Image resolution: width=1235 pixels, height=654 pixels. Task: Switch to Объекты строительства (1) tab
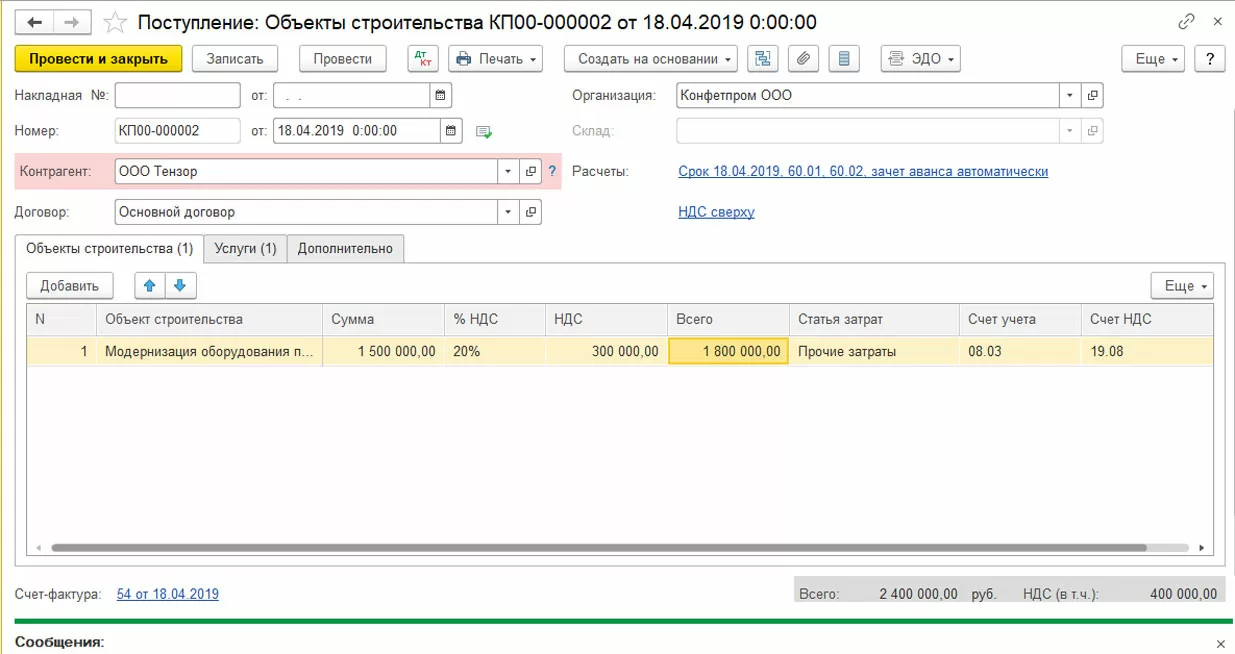tap(110, 248)
